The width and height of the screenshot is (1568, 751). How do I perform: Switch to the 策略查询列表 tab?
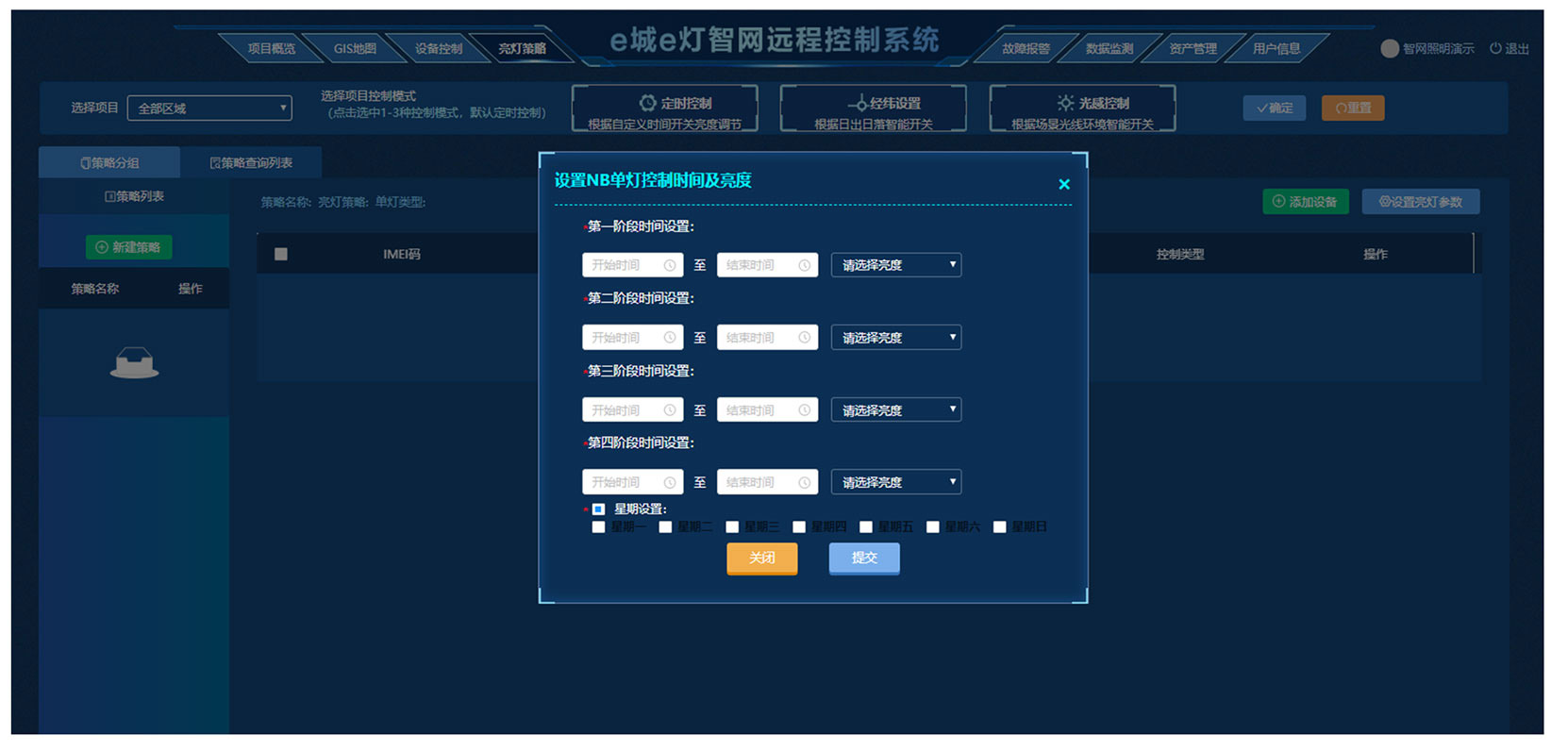point(251,162)
